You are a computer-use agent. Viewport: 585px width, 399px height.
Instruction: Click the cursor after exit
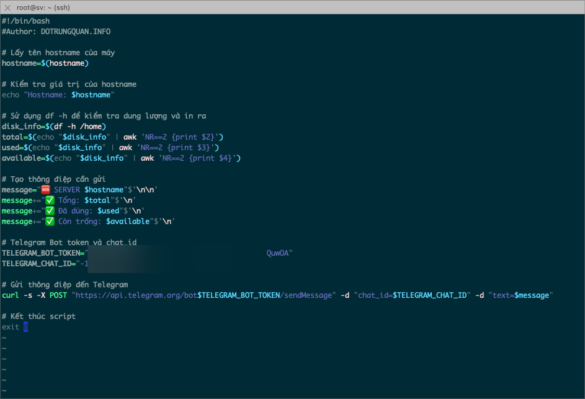26,327
